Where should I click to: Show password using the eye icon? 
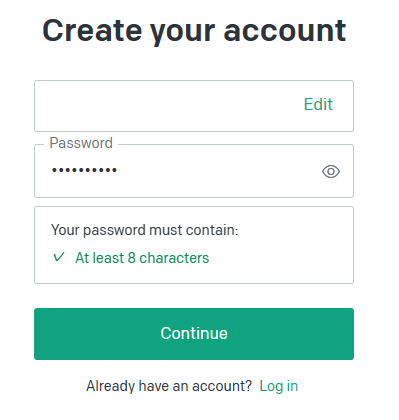(331, 172)
